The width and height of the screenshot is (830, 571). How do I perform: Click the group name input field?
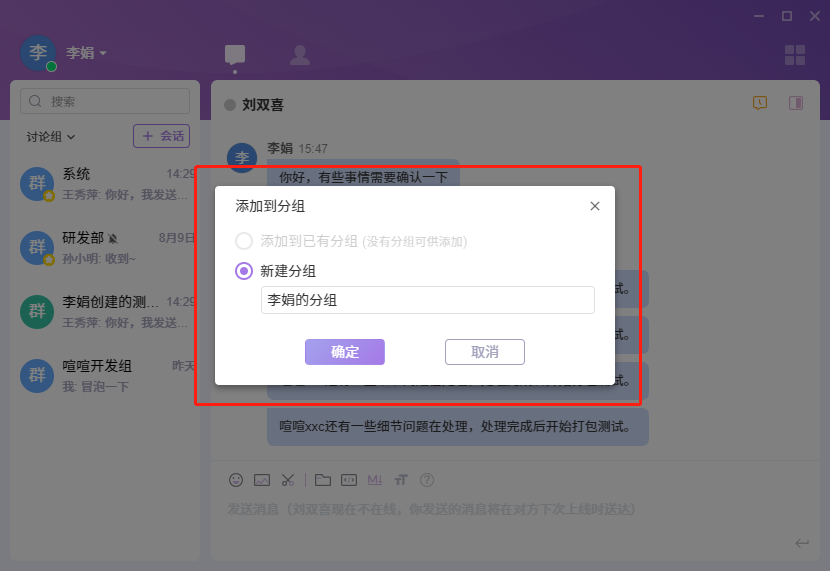[x=427, y=300]
